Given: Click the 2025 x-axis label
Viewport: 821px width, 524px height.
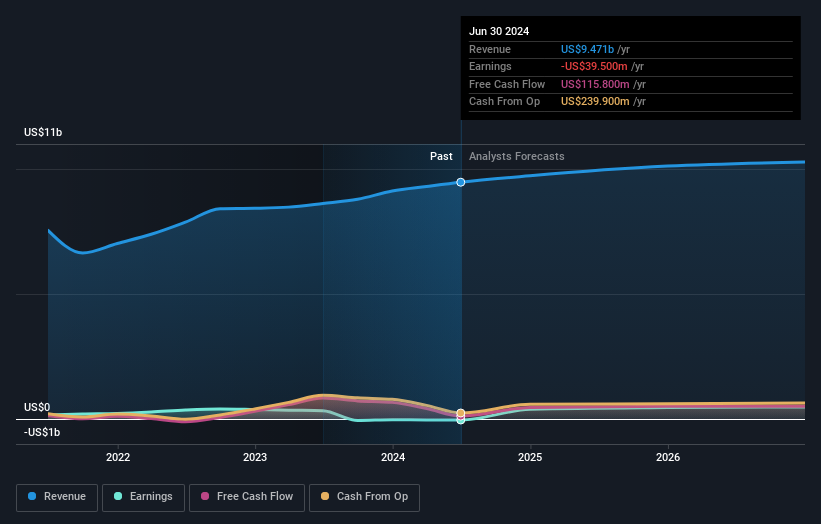Looking at the screenshot, I should (530, 457).
